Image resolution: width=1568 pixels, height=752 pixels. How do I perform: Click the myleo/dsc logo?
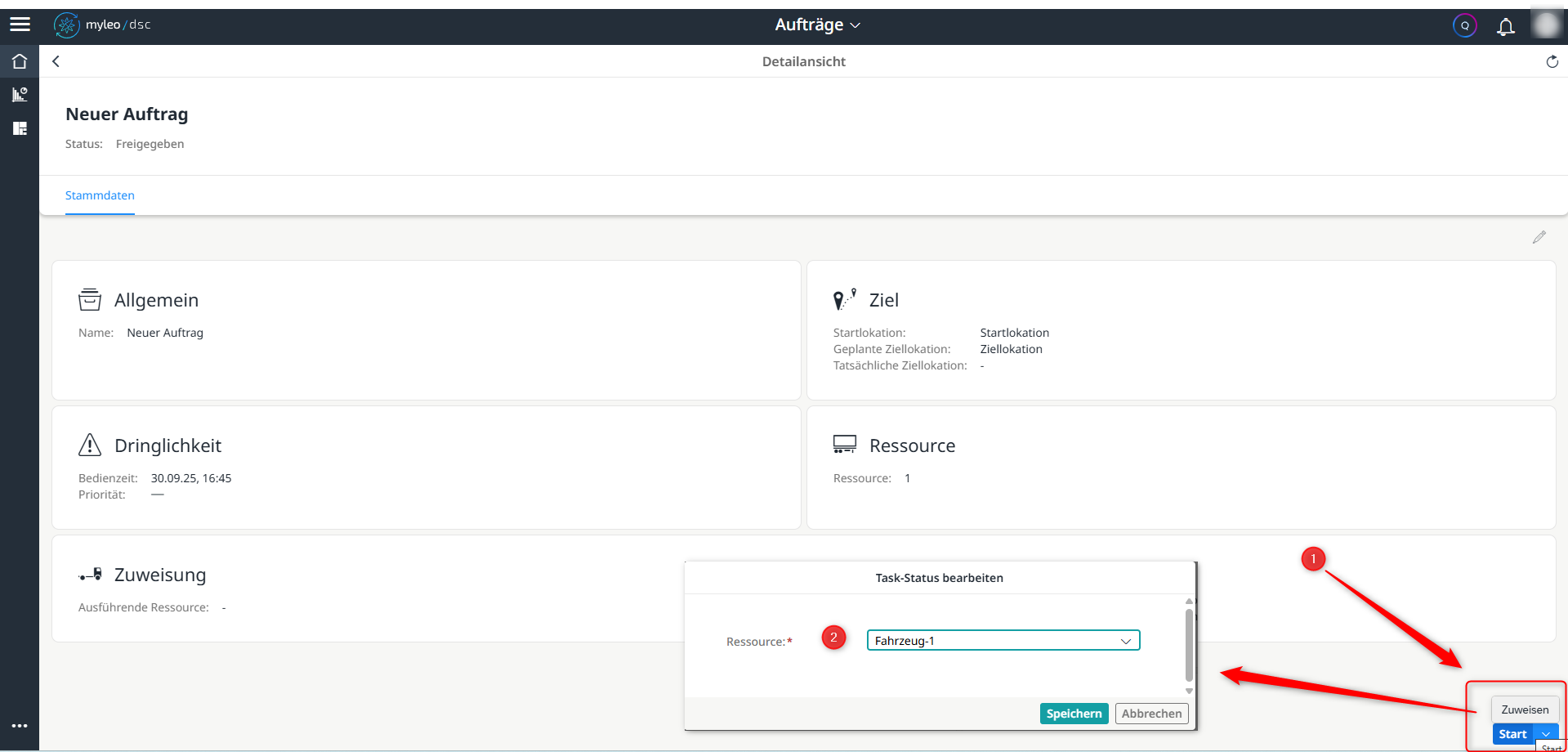(x=102, y=25)
